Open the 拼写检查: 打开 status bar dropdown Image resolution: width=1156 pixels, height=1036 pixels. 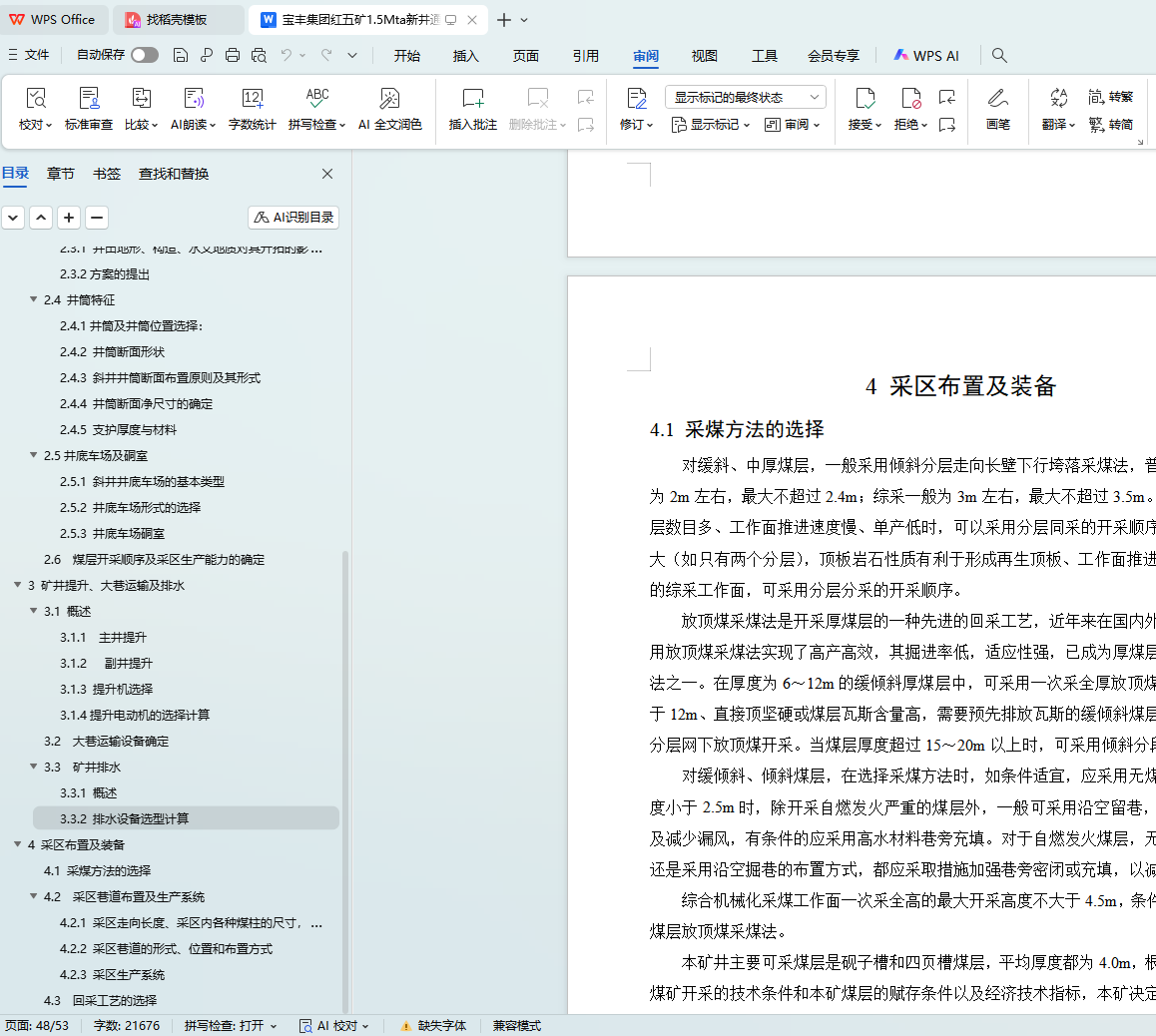click(231, 1026)
